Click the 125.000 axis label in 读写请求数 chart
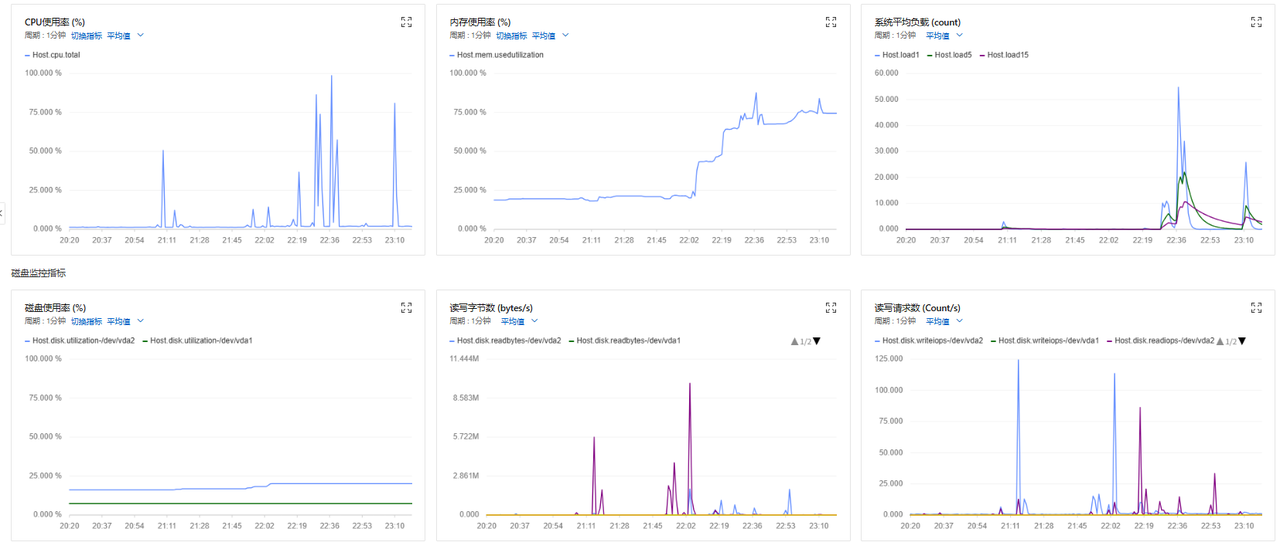 click(x=889, y=358)
